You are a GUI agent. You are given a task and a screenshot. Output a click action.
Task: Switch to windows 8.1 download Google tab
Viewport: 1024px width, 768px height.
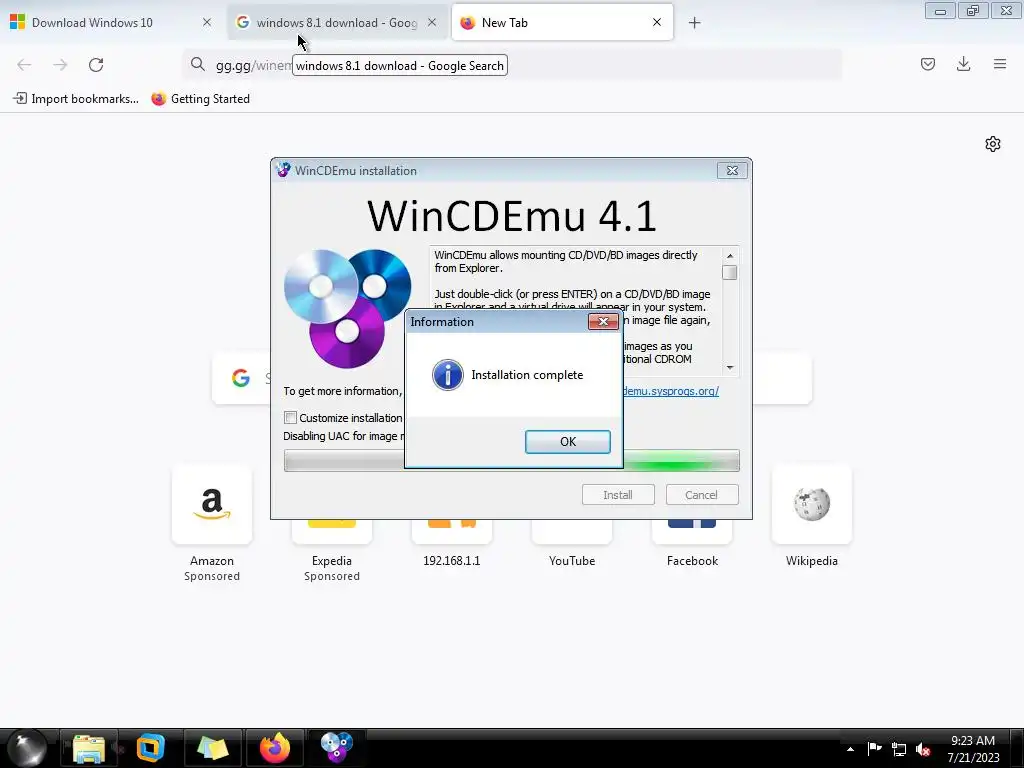tap(336, 23)
